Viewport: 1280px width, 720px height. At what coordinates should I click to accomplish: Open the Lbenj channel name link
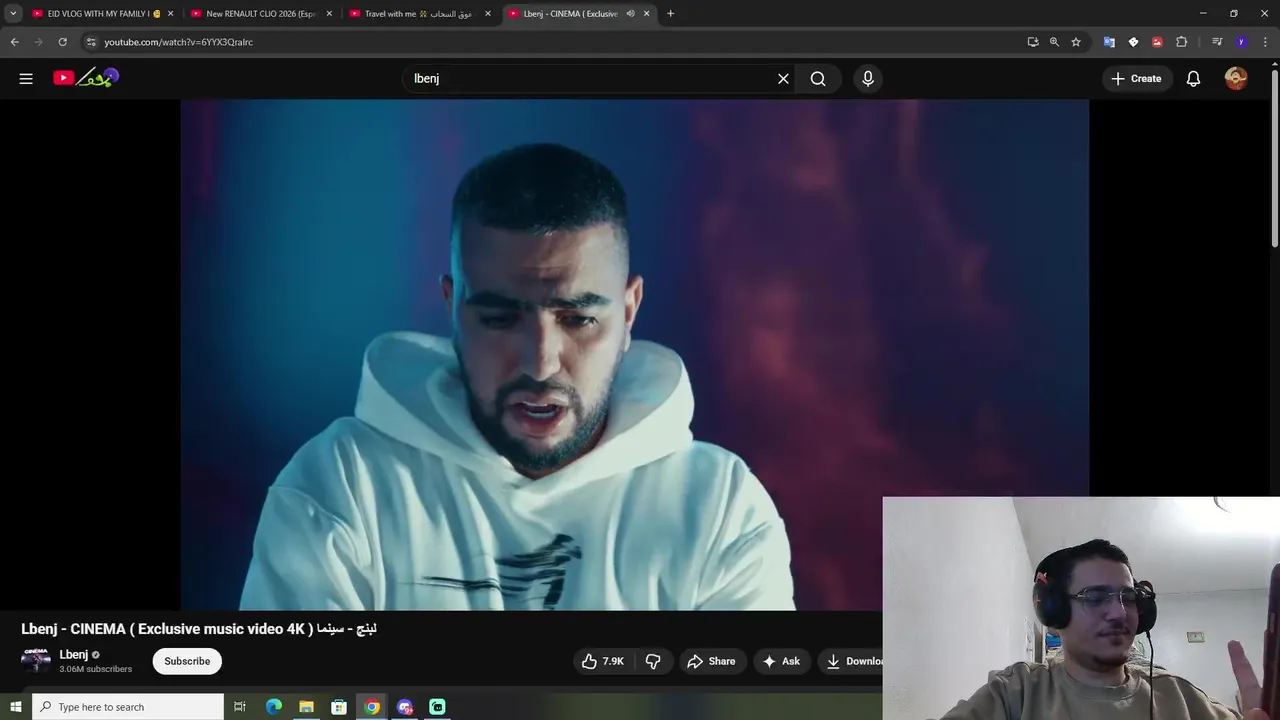[x=74, y=654]
